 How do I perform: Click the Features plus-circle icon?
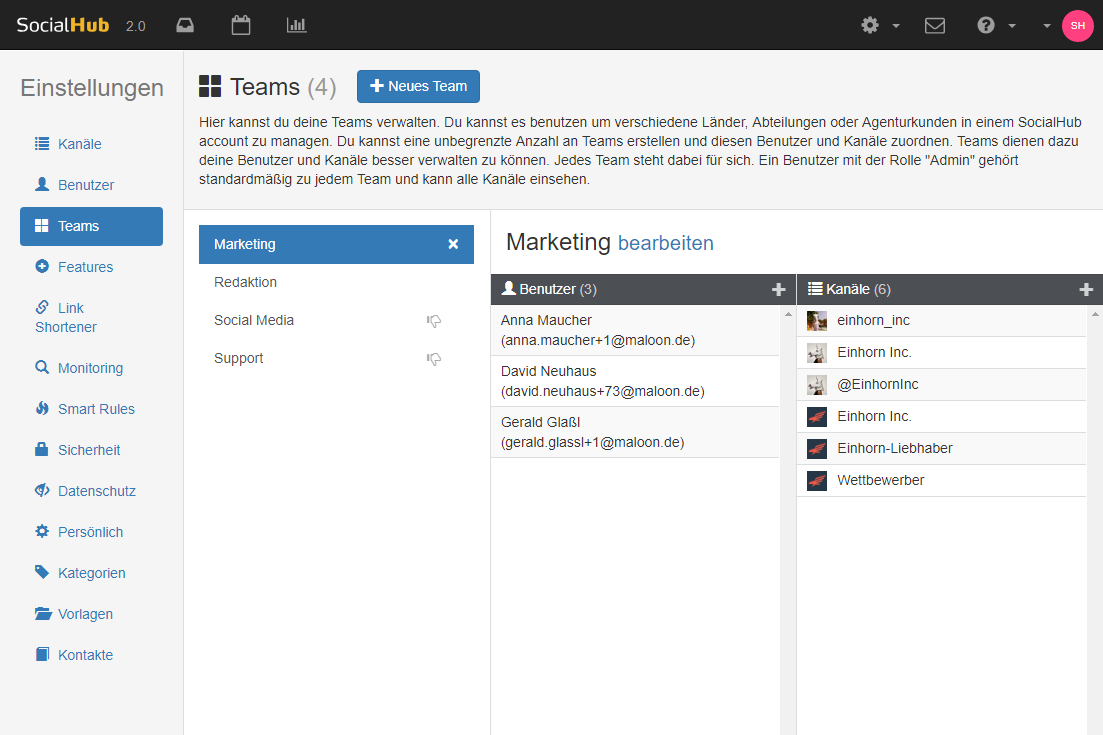pos(42,266)
